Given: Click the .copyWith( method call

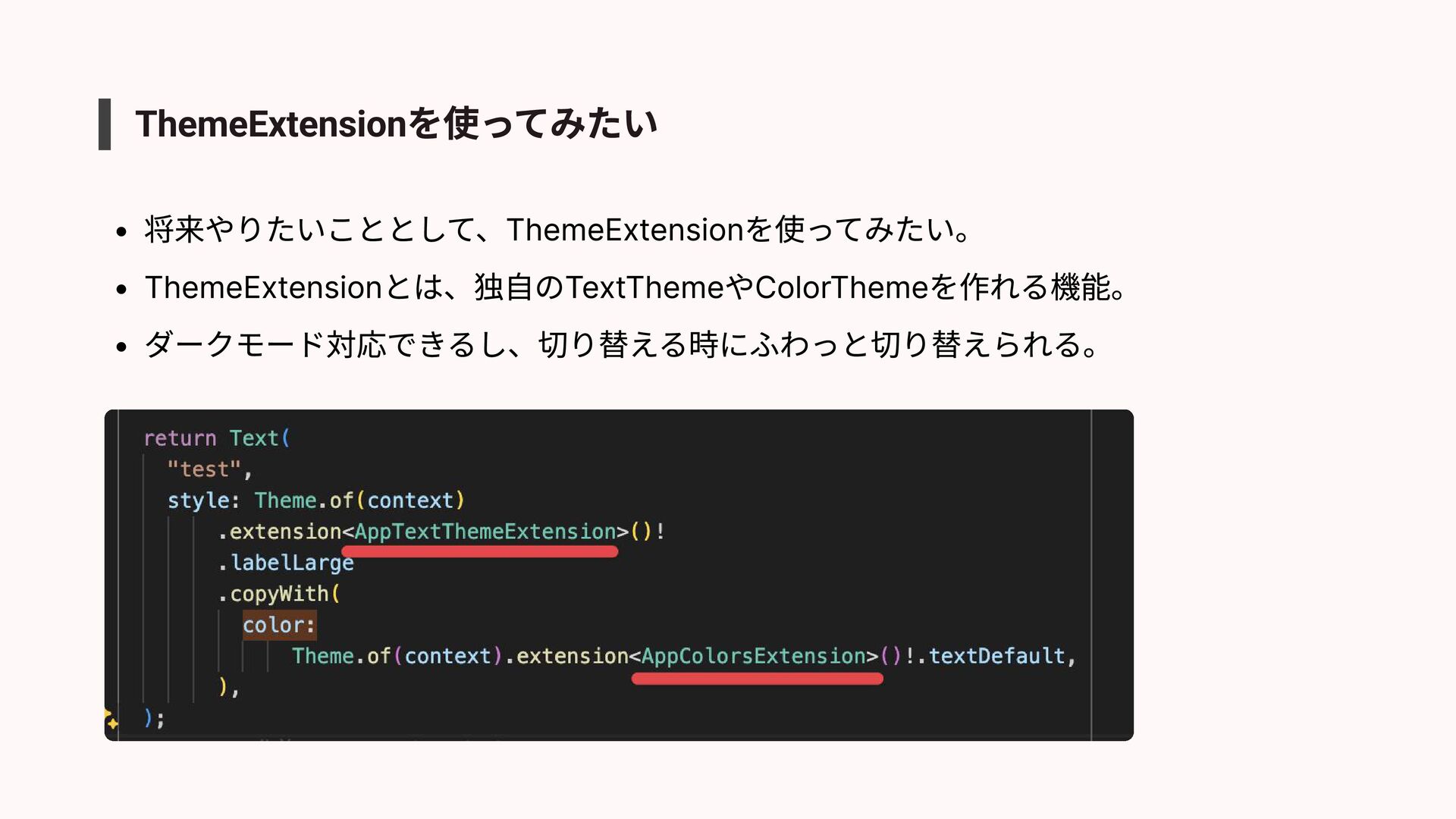Looking at the screenshot, I should pos(279,594).
